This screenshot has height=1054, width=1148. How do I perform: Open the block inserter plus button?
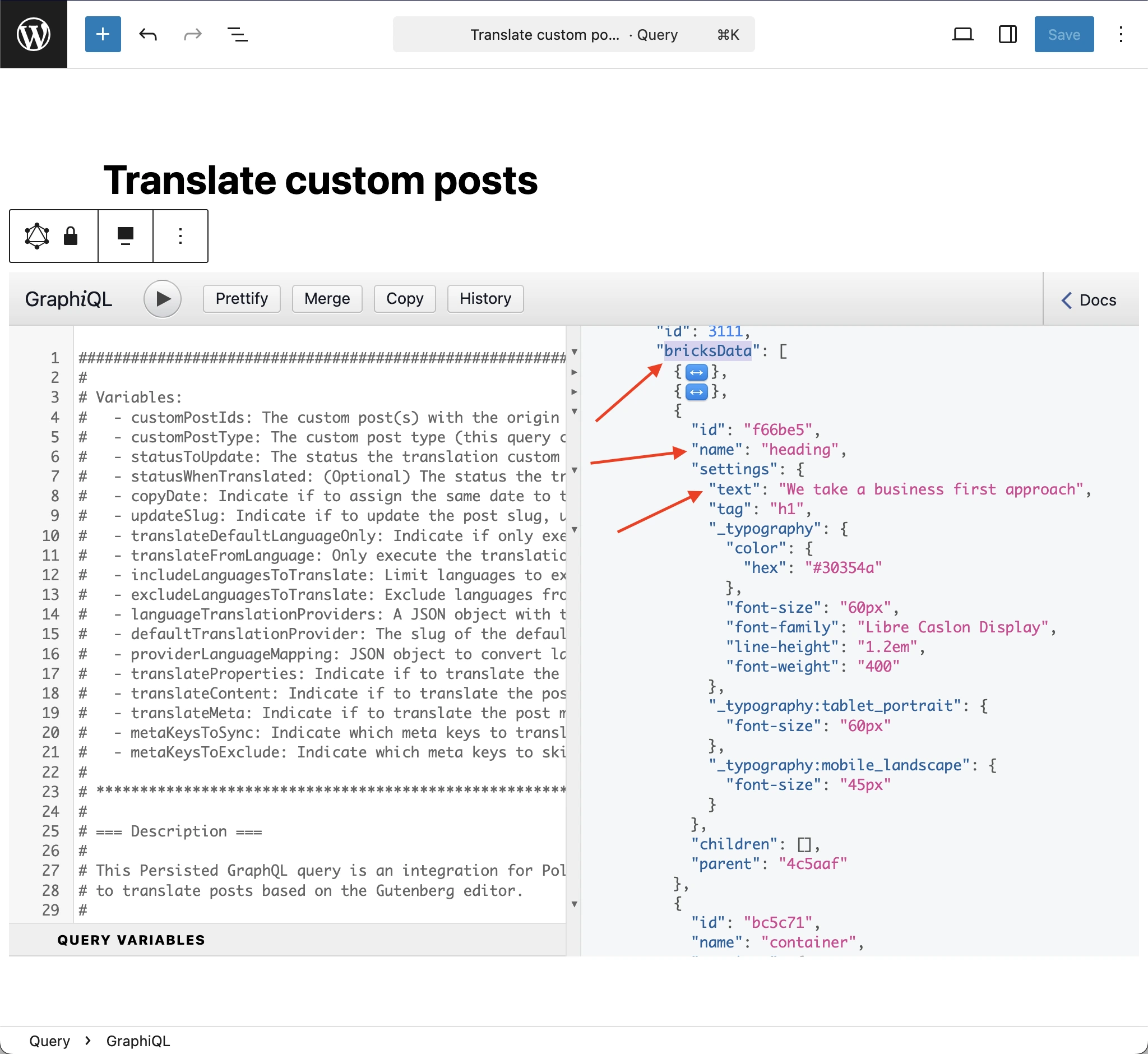click(x=103, y=34)
